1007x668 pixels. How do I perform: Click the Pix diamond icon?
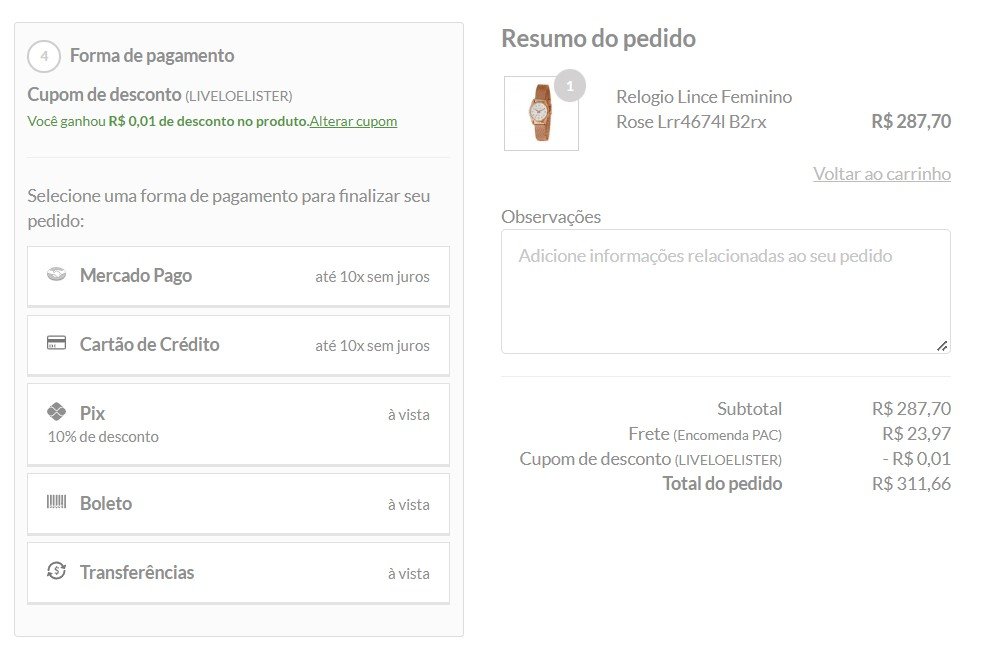57,411
